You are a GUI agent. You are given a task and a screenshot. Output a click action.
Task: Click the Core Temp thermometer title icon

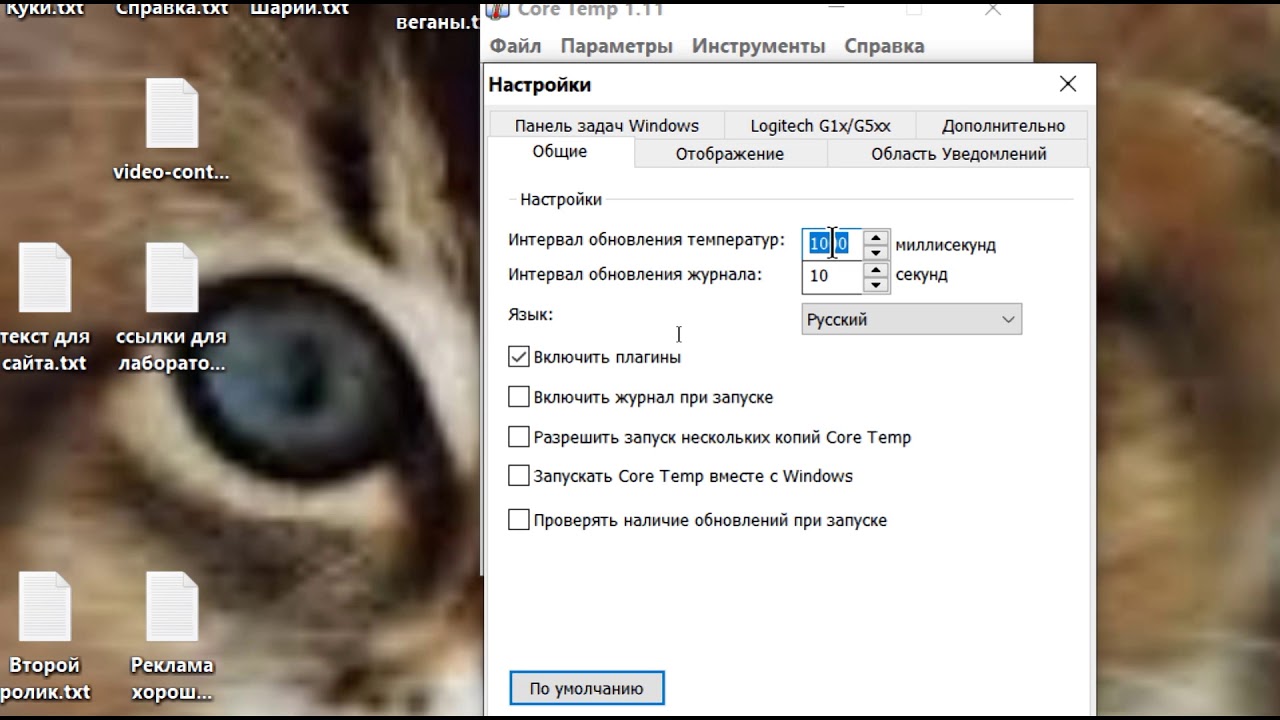click(x=497, y=10)
